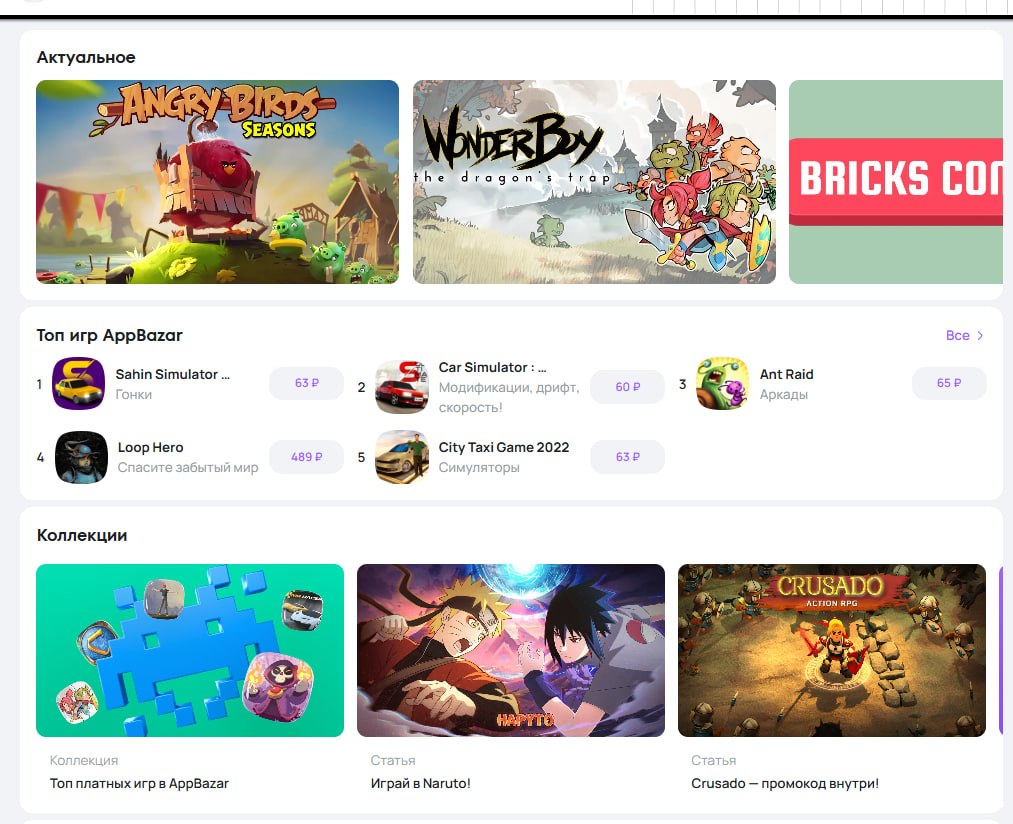Open the Wonder Boy Dragon's Trap banner
The image size is (1013, 824).
tap(594, 182)
